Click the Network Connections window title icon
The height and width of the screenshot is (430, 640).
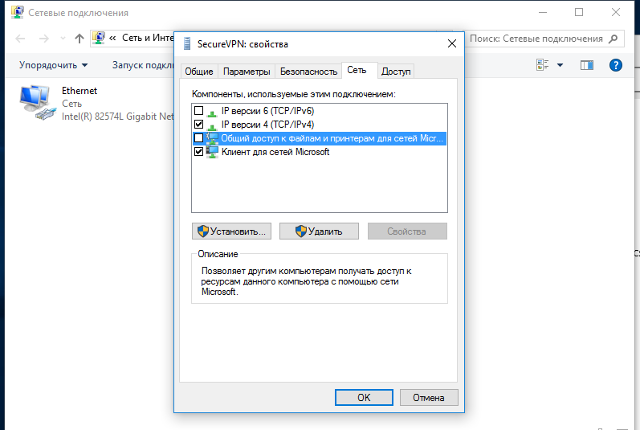coord(18,12)
